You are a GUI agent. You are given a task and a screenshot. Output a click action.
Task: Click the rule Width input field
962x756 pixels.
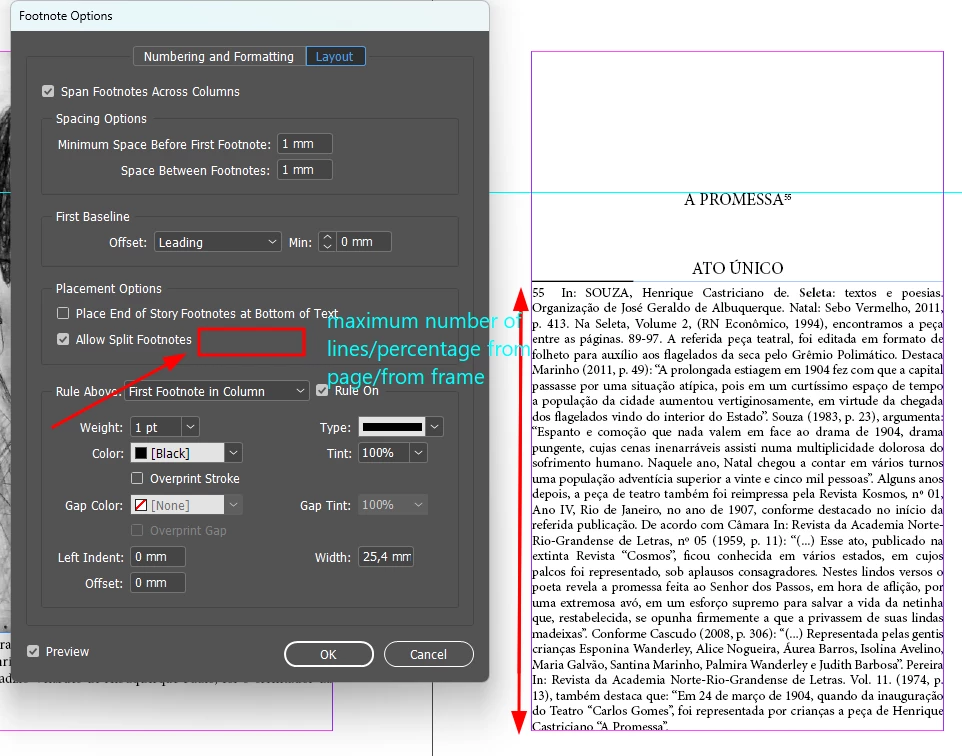point(386,557)
